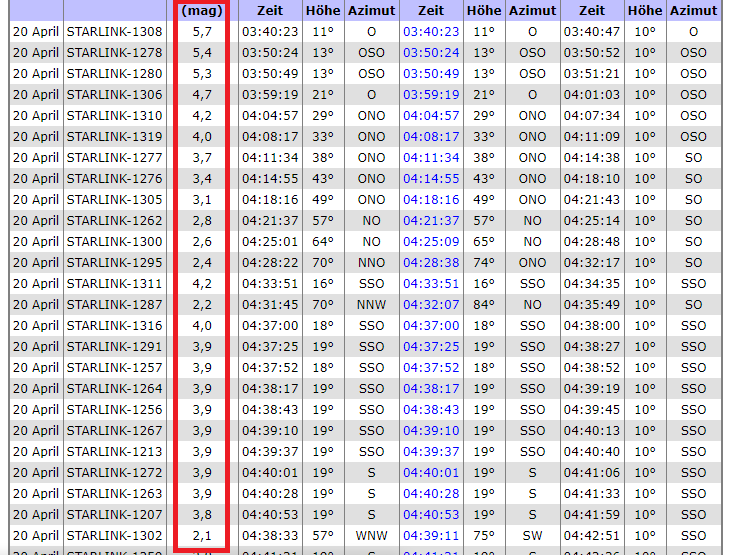756x555 pixels.
Task: Open the blue 04:32:07 pass details
Action: coord(431,304)
